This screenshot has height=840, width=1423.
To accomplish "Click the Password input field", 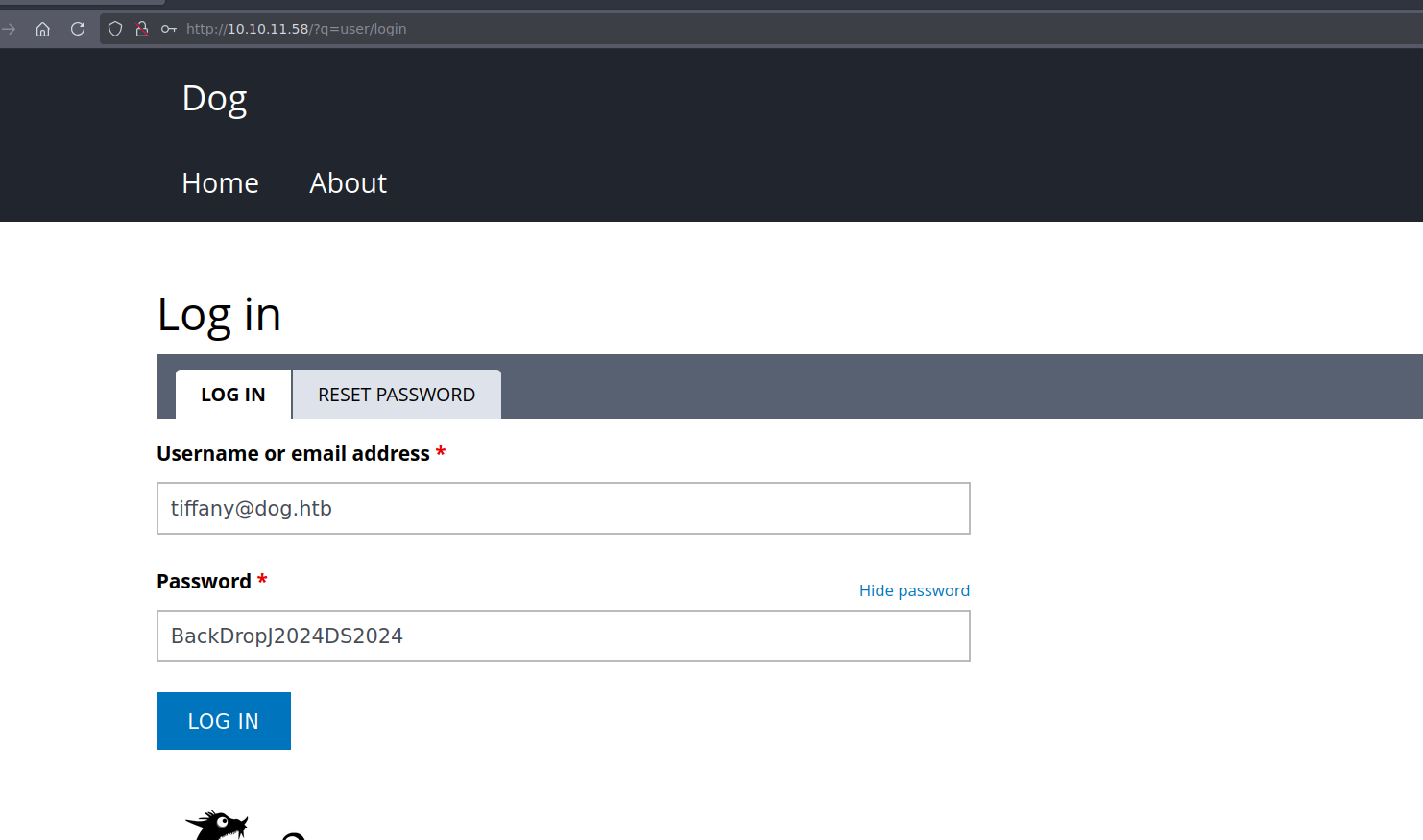I will tap(563, 636).
